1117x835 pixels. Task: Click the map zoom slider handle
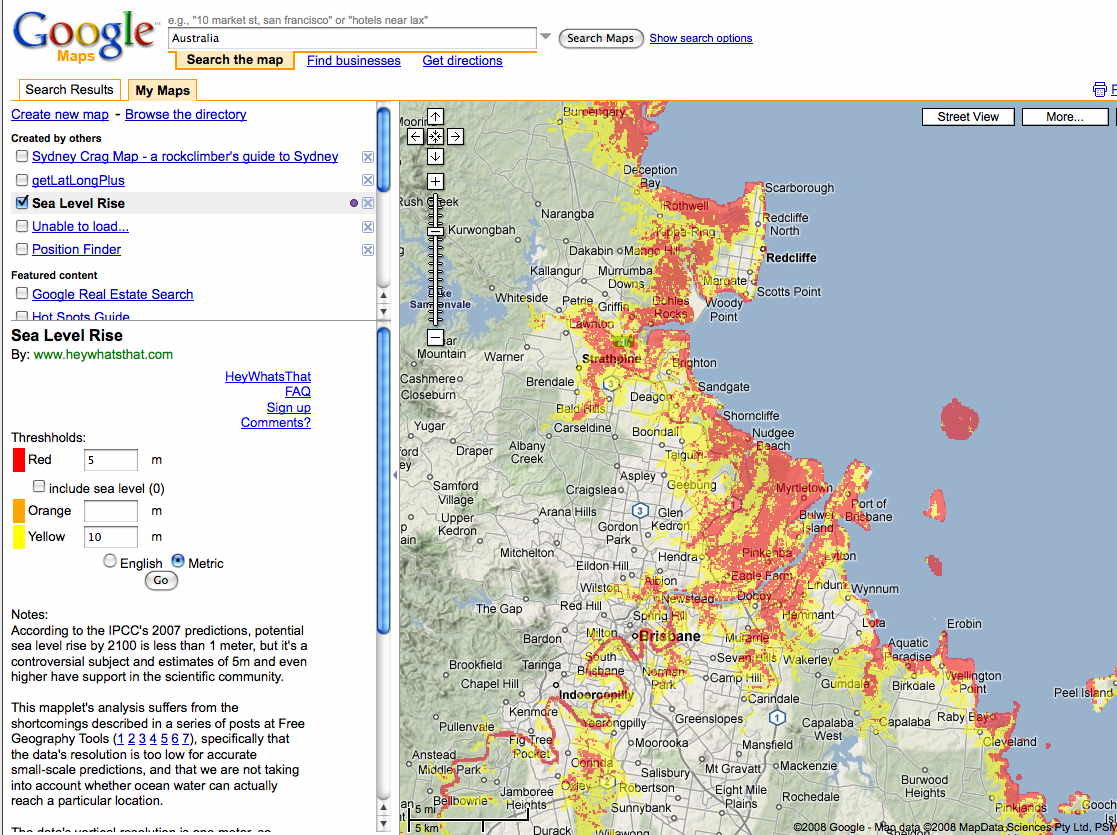(x=435, y=231)
